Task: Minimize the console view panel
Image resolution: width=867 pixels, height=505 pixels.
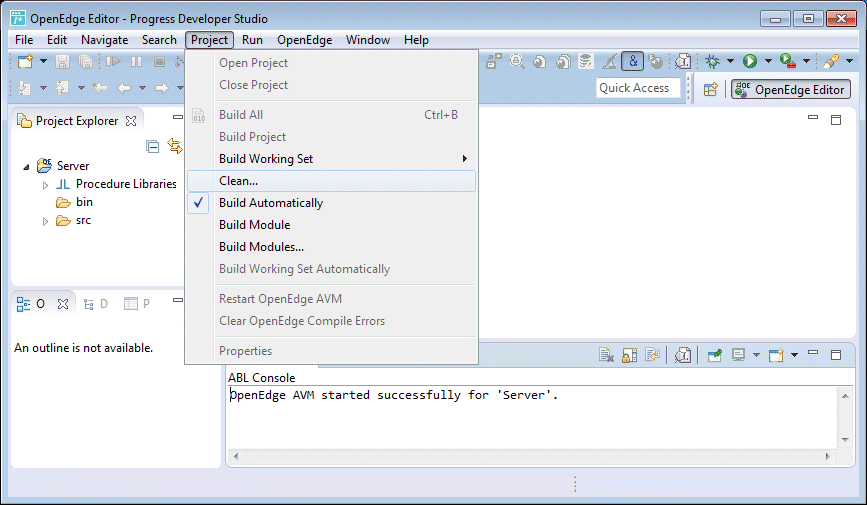Action: click(x=813, y=352)
